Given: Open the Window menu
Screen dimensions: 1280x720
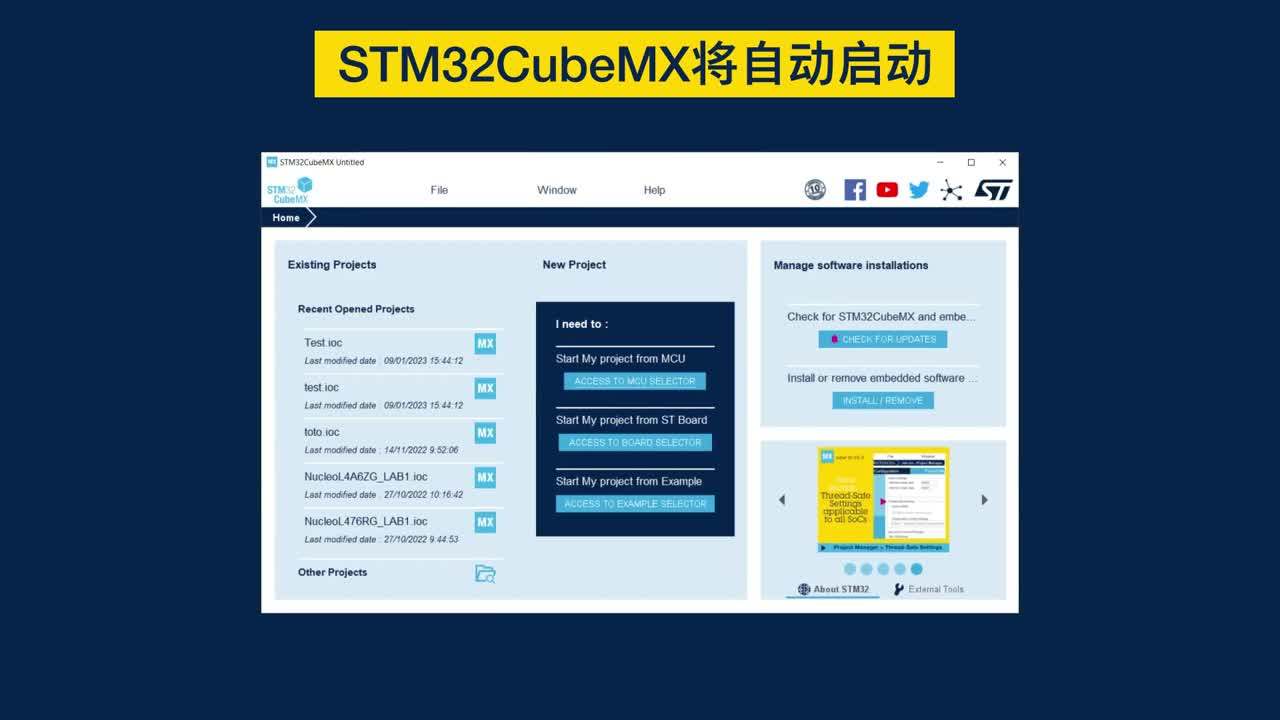Looking at the screenshot, I should 557,190.
